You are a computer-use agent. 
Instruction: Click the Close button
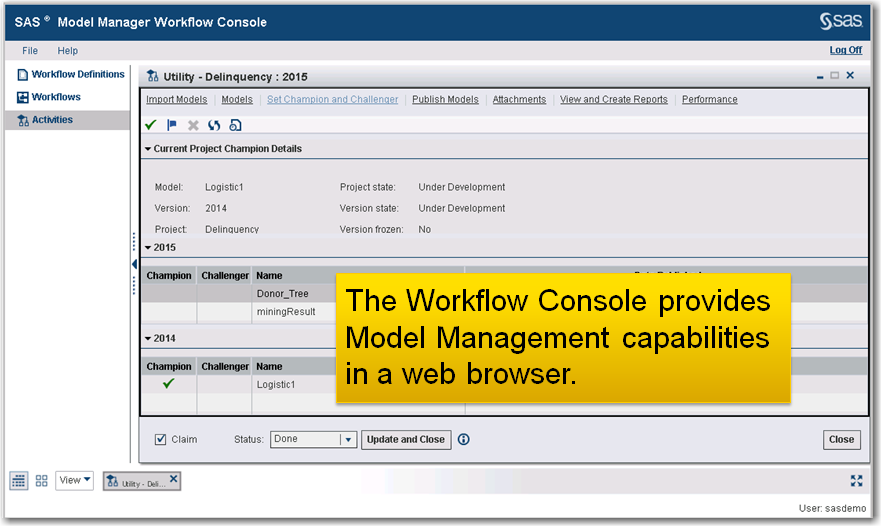[841, 439]
